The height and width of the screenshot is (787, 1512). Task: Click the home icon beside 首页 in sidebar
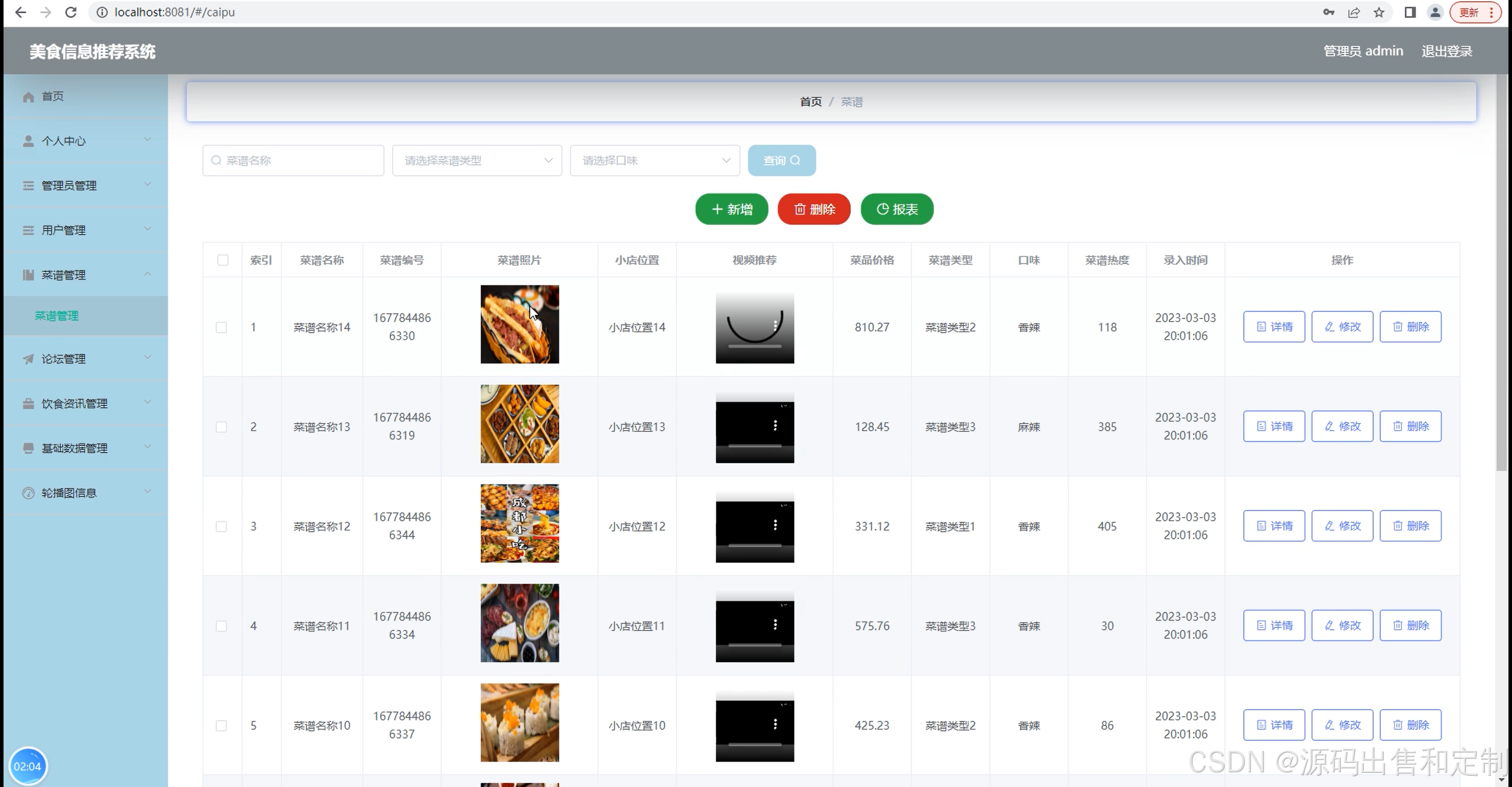click(28, 97)
